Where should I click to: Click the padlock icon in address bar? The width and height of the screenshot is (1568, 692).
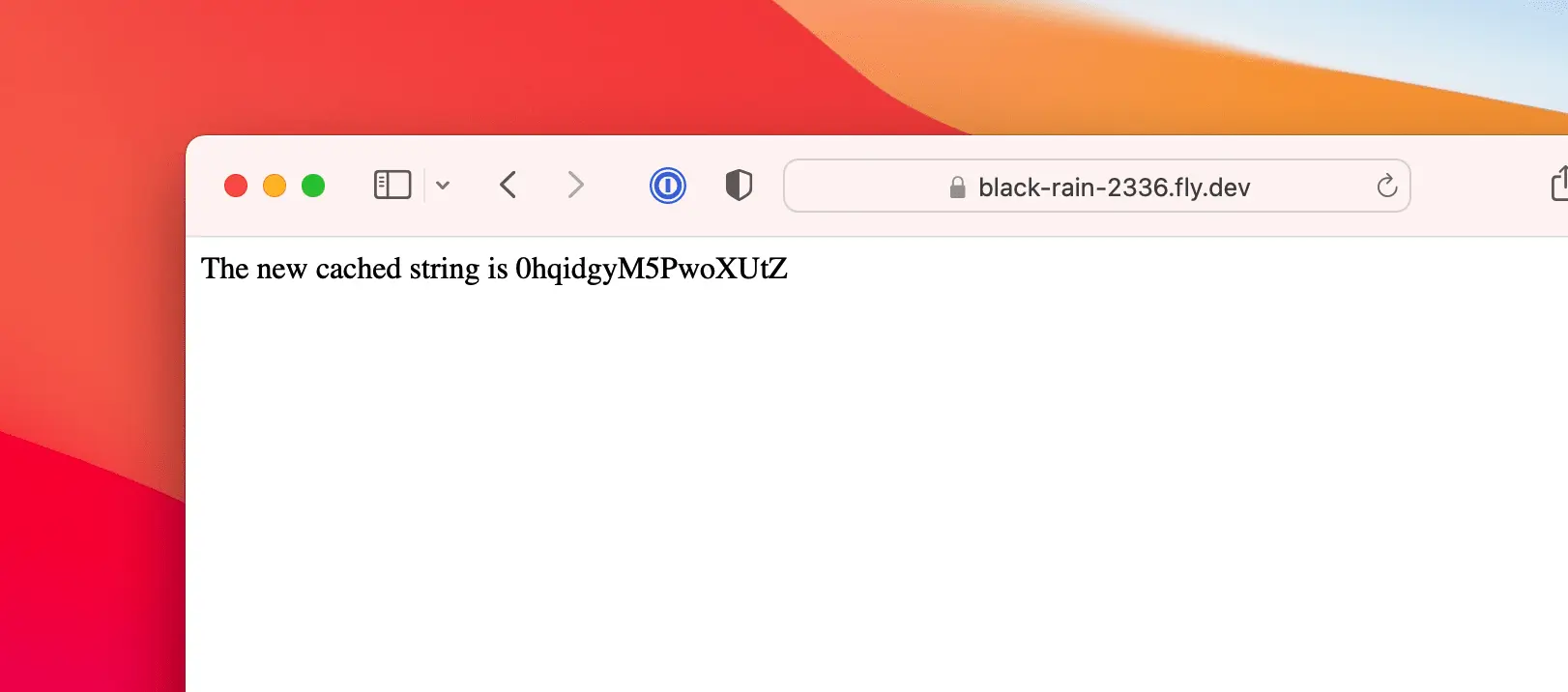click(957, 187)
